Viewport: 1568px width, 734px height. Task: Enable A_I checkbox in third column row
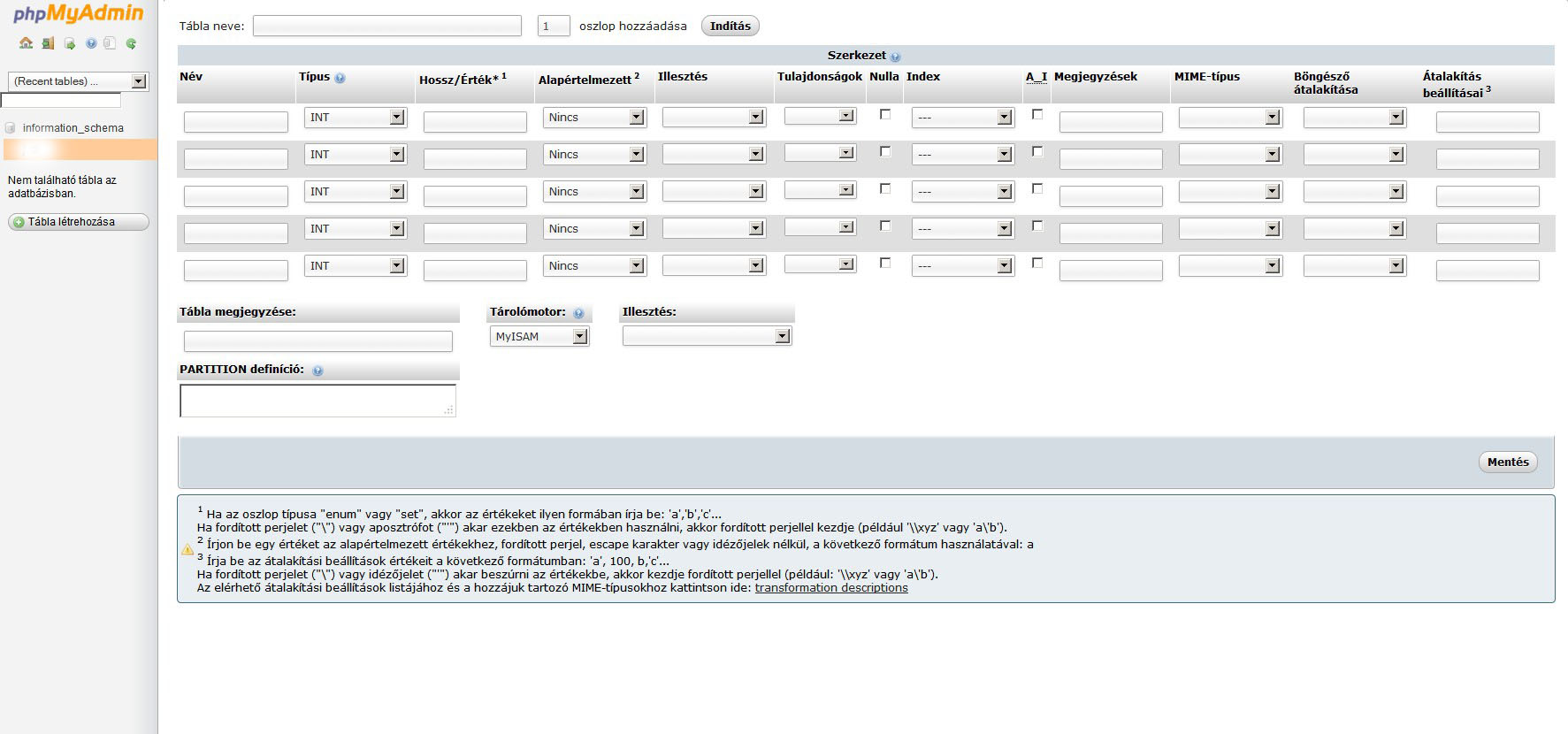coord(1037,188)
